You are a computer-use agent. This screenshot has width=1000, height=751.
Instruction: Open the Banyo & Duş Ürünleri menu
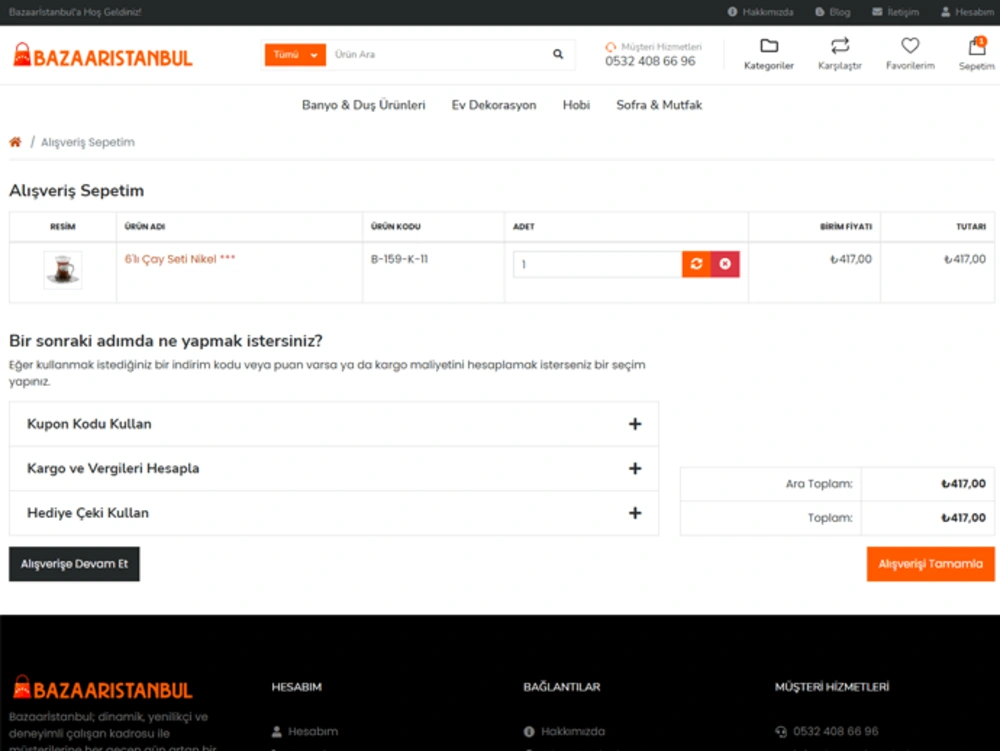tap(364, 105)
